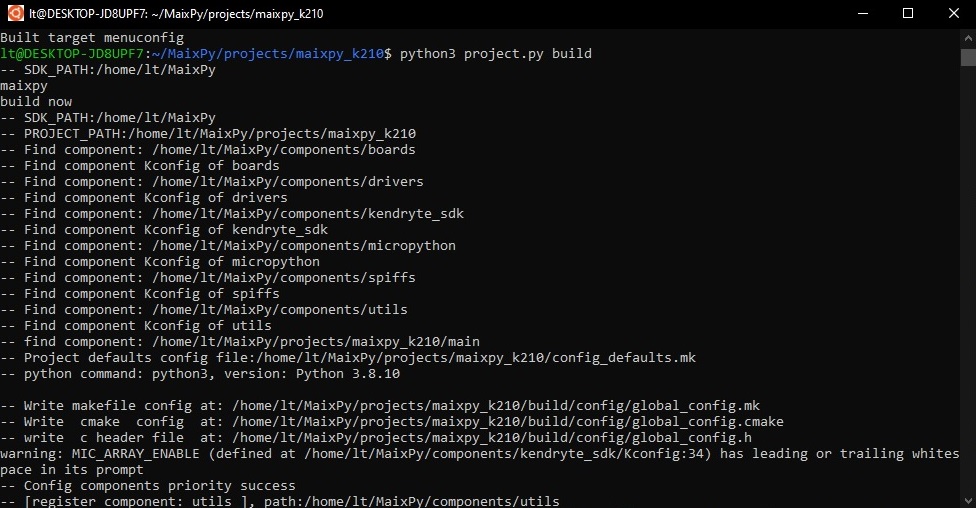Click the path '/home/lt/MaixPy/components/boards'
Viewport: 976px width, 508px height.
coord(284,149)
